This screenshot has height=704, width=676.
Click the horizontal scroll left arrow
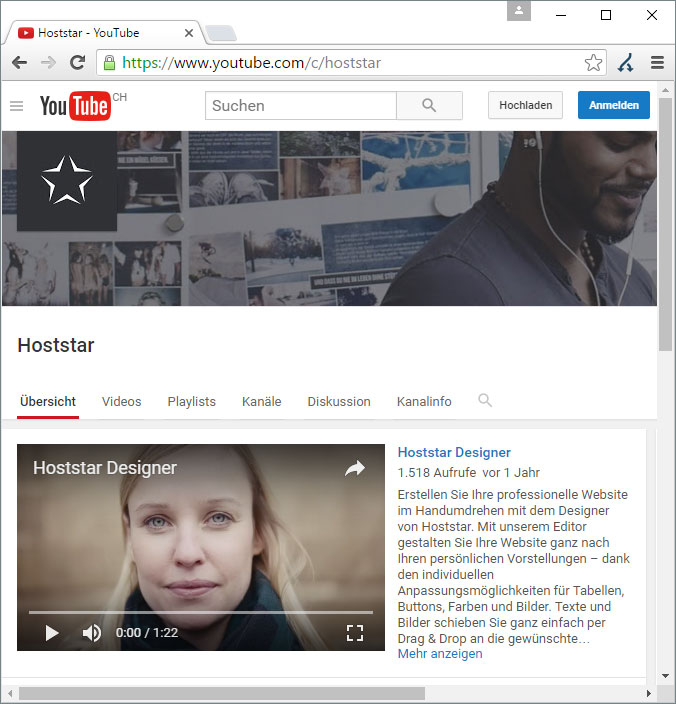10,693
